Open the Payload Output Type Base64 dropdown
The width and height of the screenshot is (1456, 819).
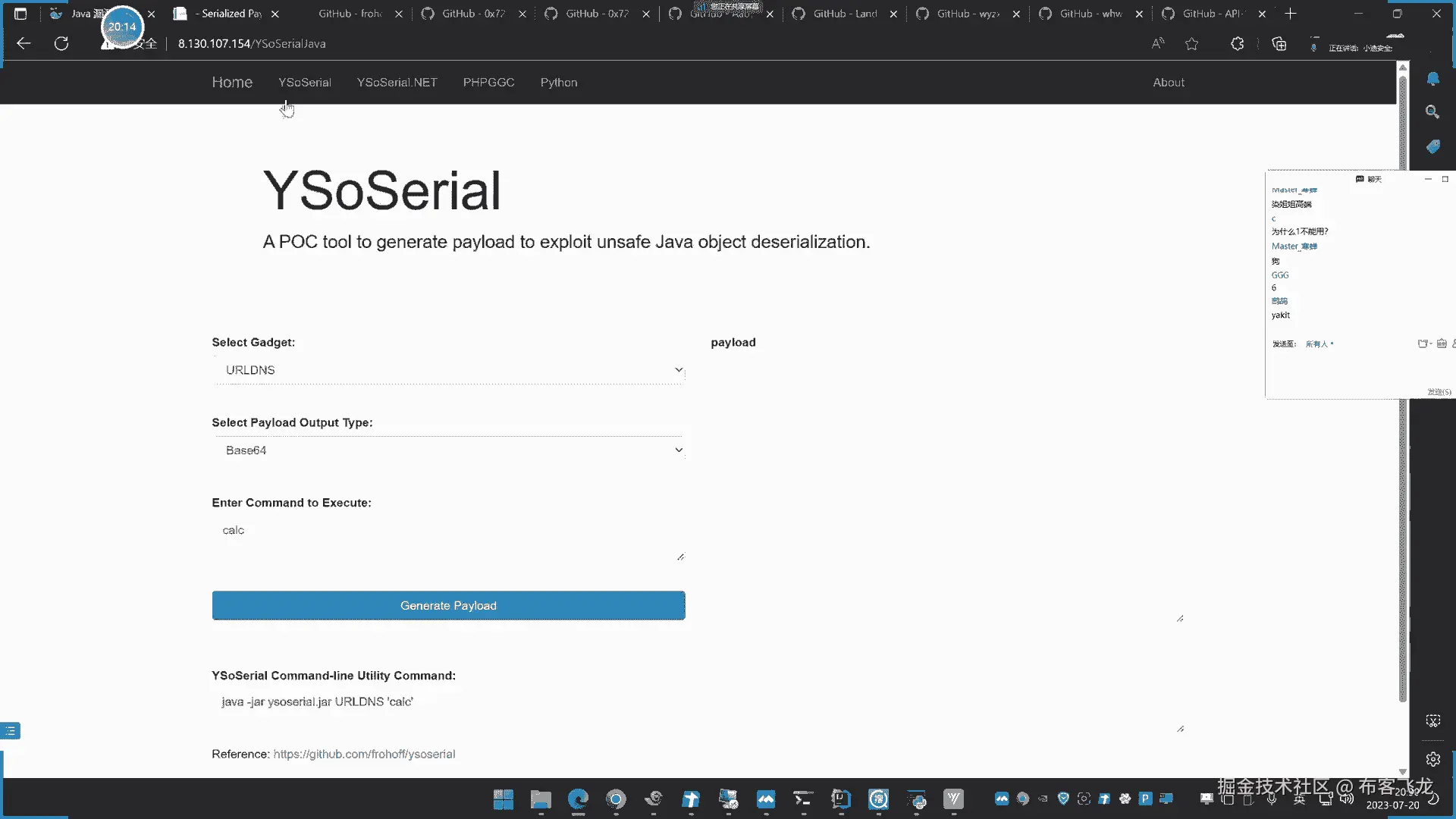click(449, 450)
